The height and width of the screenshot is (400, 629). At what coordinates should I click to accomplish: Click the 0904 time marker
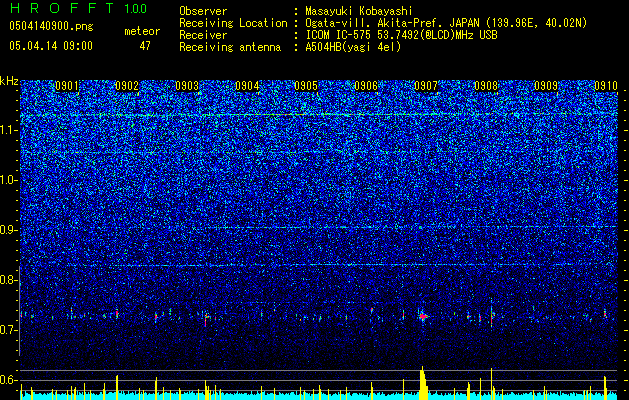click(x=247, y=86)
